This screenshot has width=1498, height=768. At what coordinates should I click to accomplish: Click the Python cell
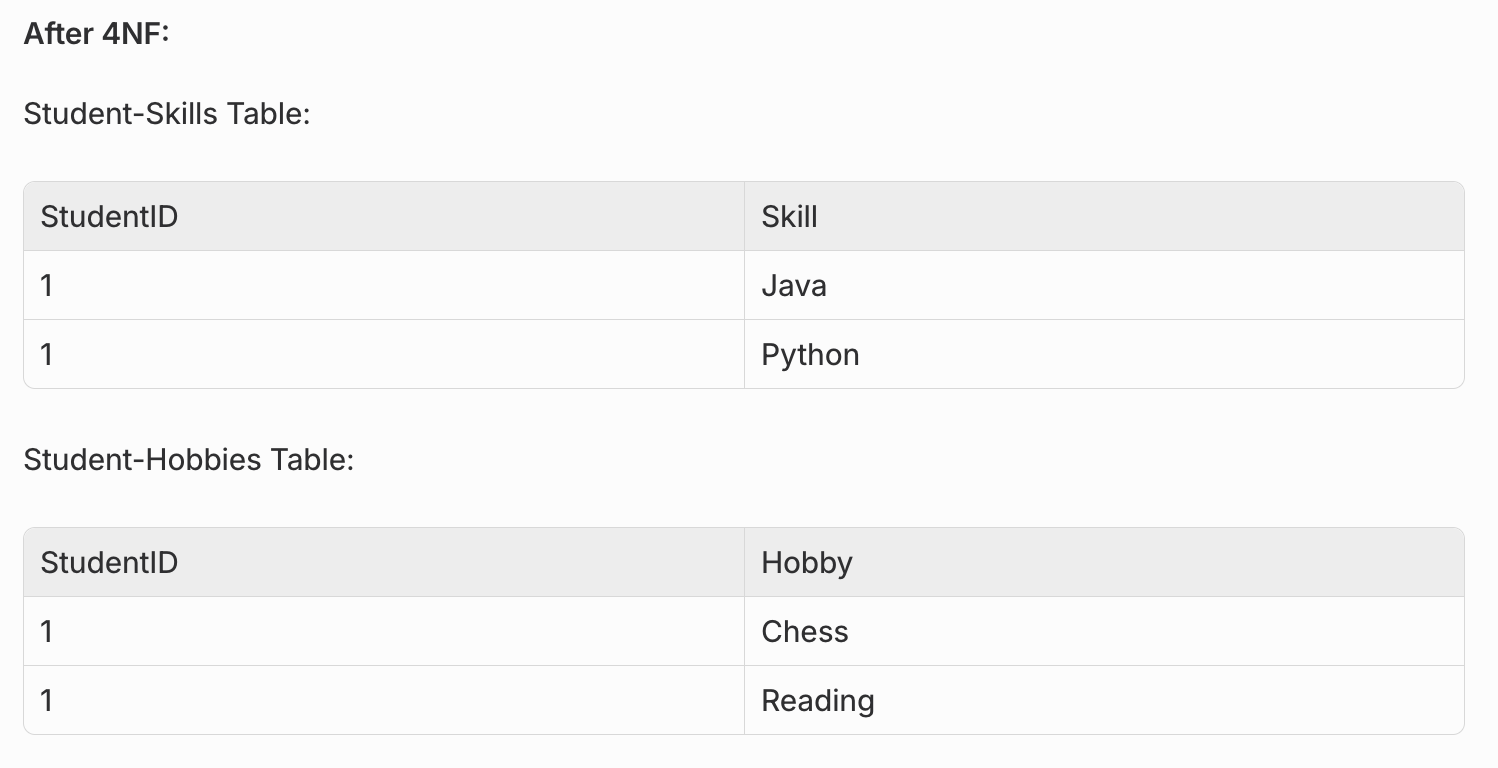pos(810,355)
